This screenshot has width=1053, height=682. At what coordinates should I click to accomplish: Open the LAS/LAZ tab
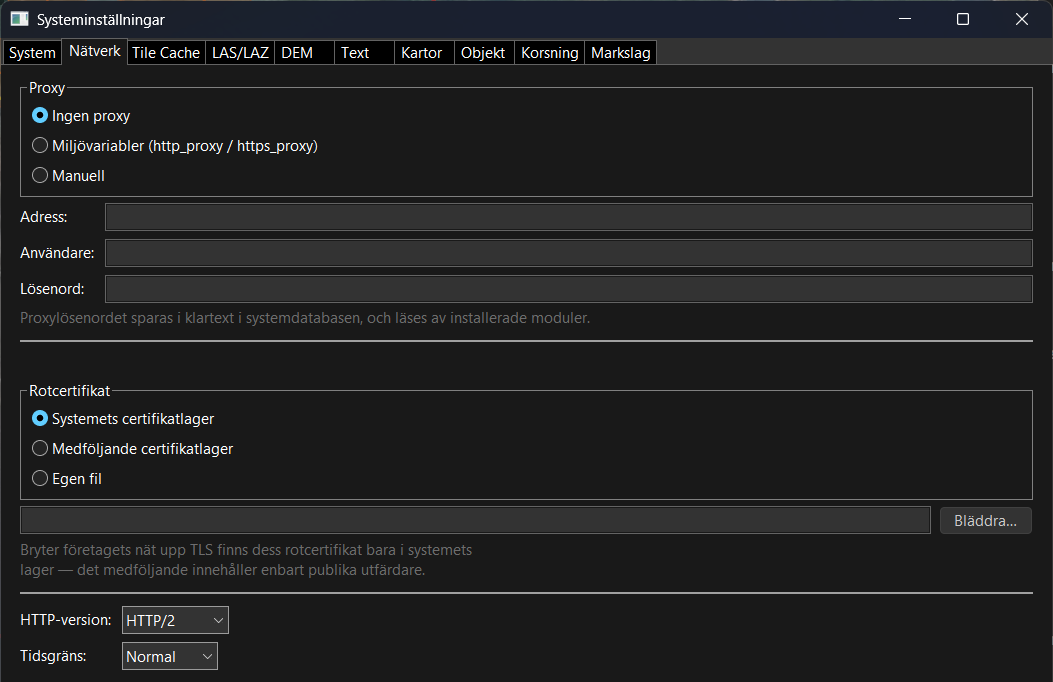coord(240,53)
